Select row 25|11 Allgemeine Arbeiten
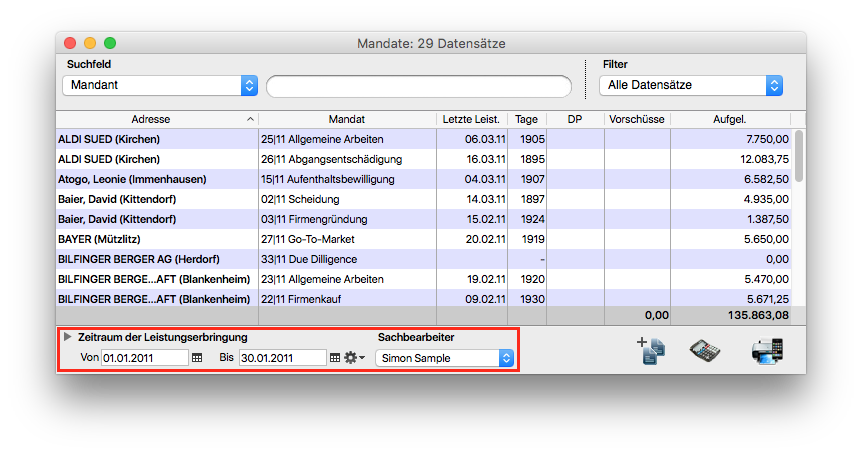 [423, 139]
